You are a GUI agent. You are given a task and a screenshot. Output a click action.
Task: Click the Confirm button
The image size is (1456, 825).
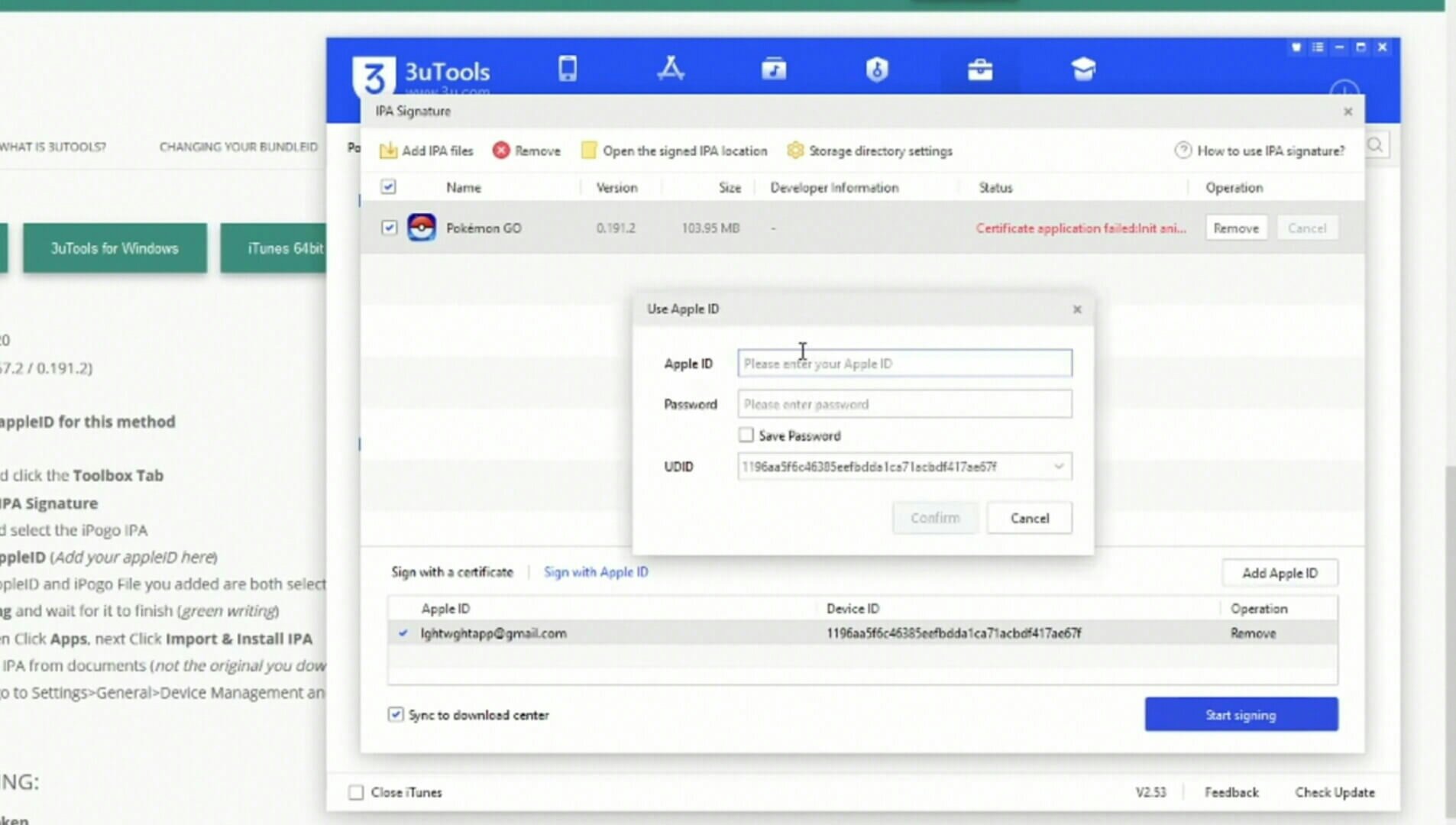pyautogui.click(x=935, y=518)
